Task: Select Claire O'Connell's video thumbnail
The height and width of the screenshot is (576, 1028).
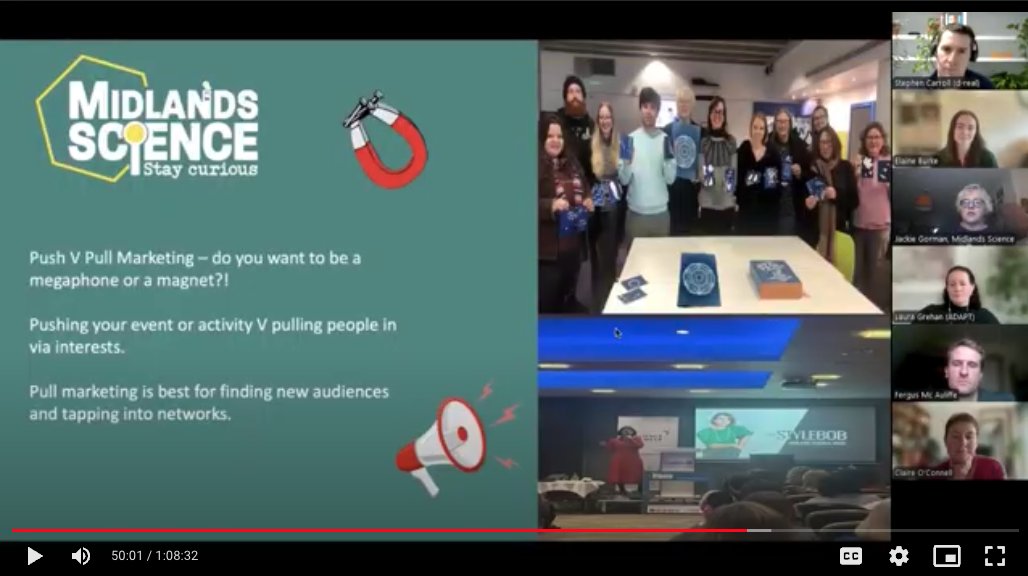Action: tap(960, 440)
